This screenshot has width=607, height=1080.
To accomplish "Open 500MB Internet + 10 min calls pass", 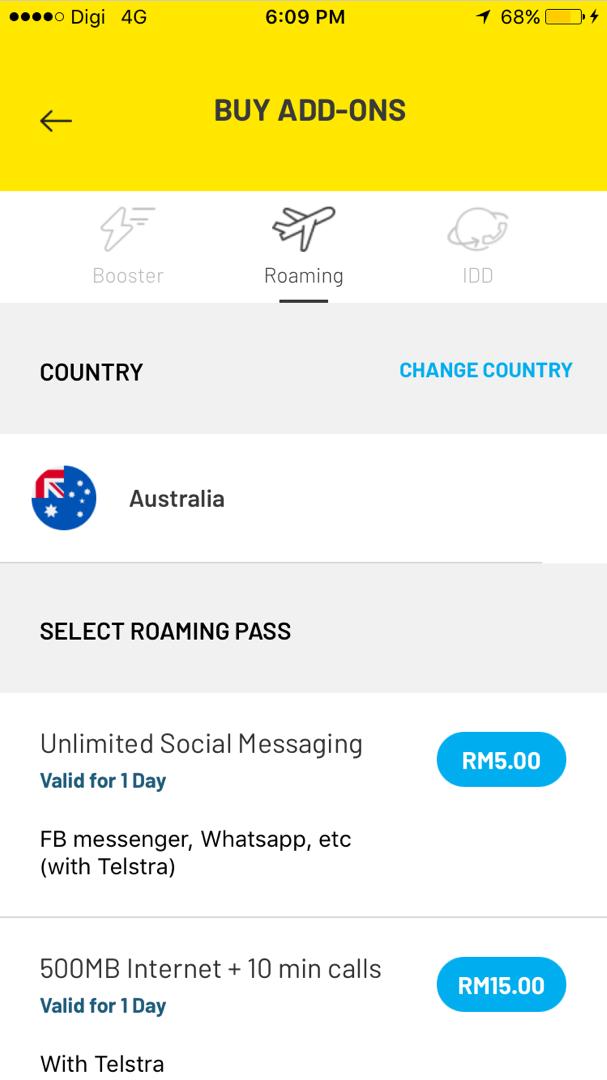I will [210, 969].
